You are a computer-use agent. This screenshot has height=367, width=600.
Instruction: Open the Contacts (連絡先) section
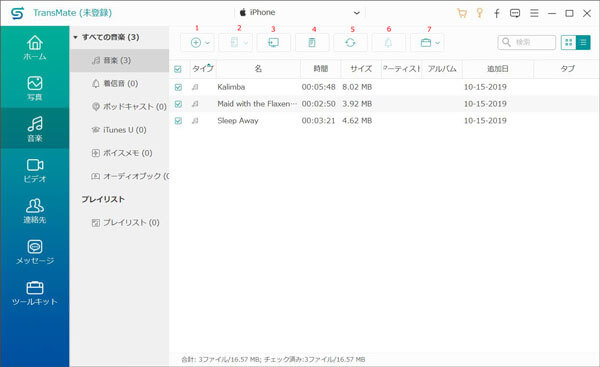tap(35, 211)
